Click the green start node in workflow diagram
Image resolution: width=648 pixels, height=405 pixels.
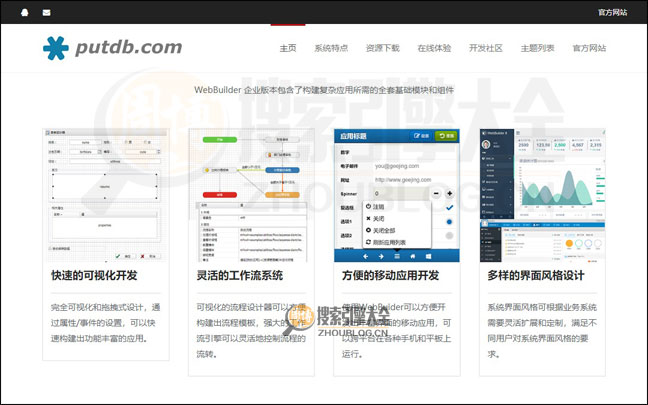pyautogui.click(x=220, y=140)
